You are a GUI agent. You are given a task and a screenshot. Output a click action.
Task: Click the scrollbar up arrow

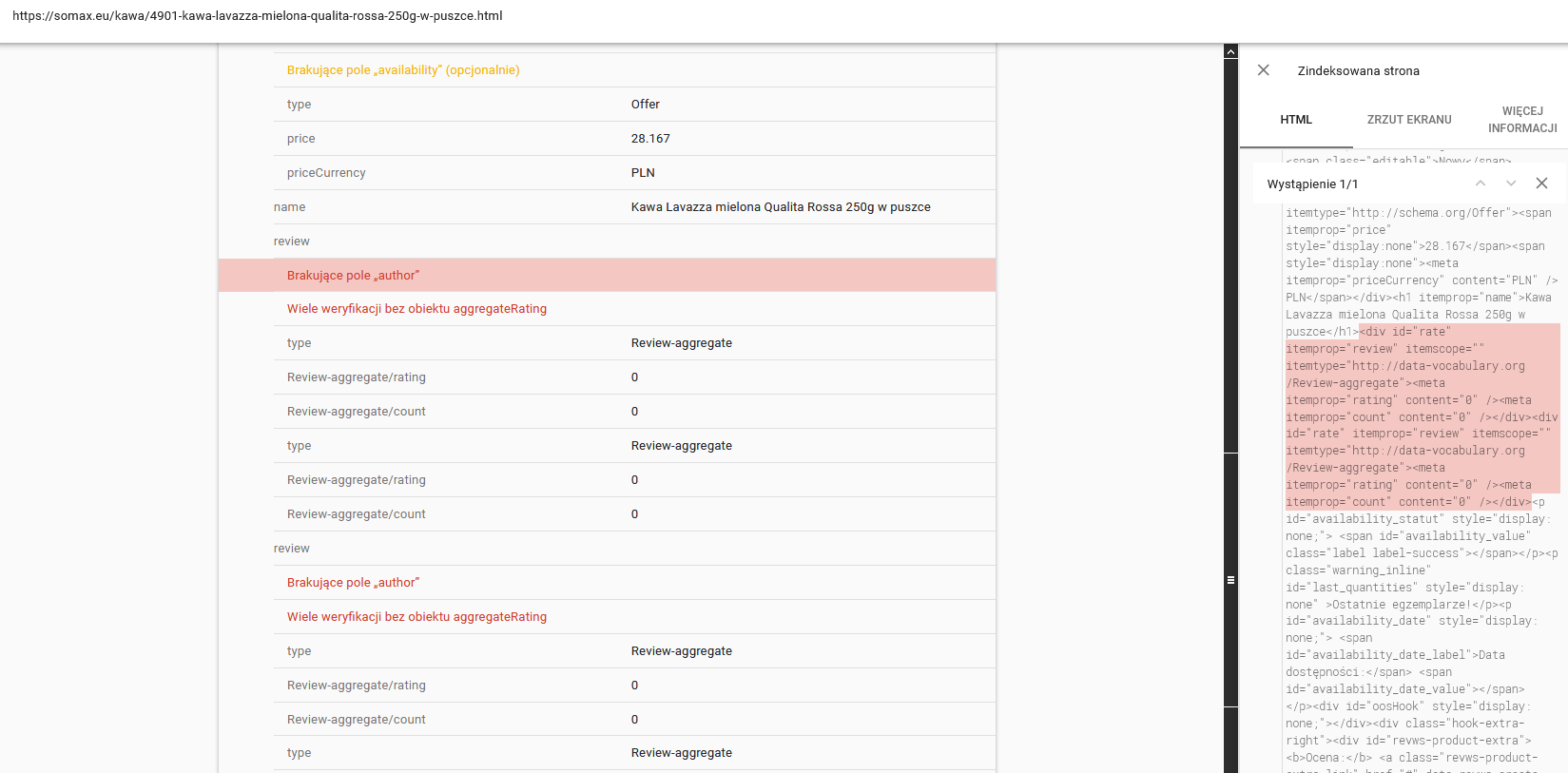pyautogui.click(x=1230, y=51)
